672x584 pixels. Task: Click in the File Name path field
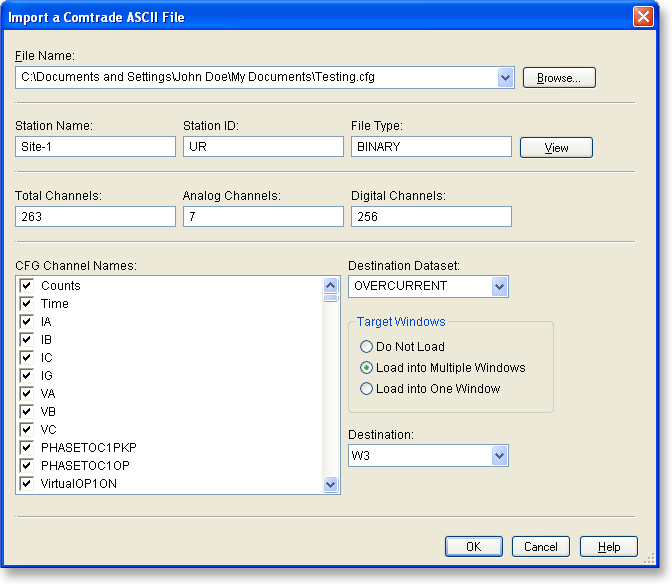pos(257,78)
